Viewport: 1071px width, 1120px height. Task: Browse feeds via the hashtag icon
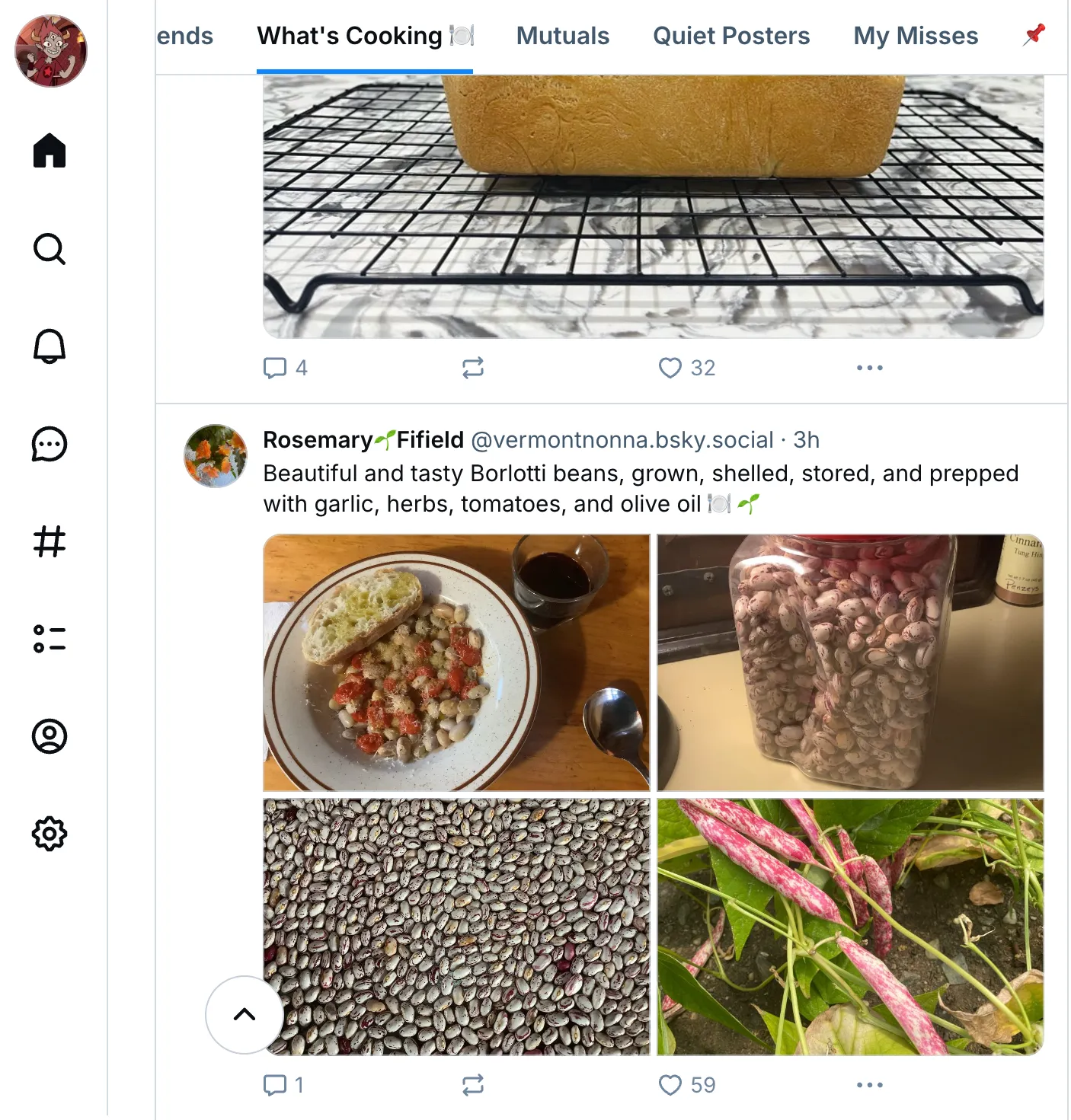coord(50,543)
